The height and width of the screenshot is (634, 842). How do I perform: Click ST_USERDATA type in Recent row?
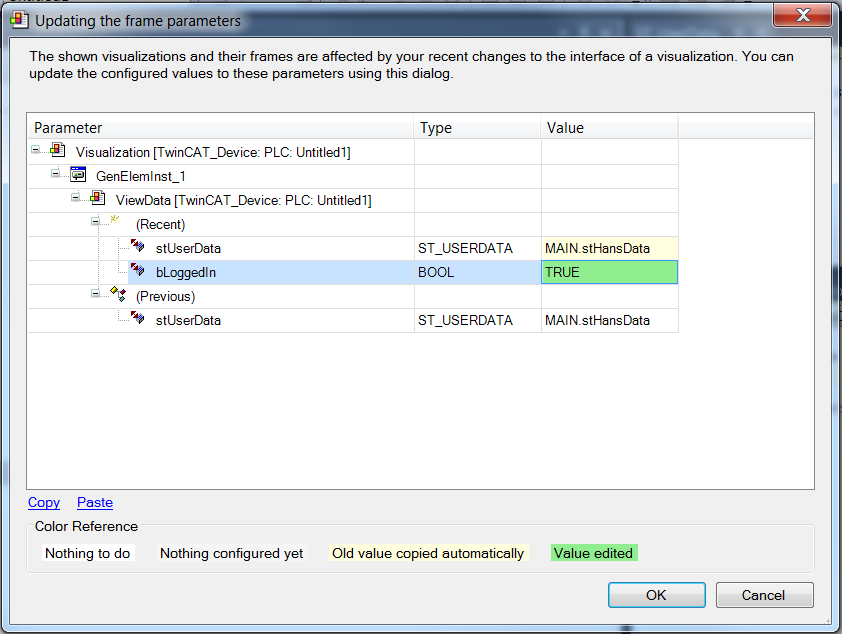477,249
